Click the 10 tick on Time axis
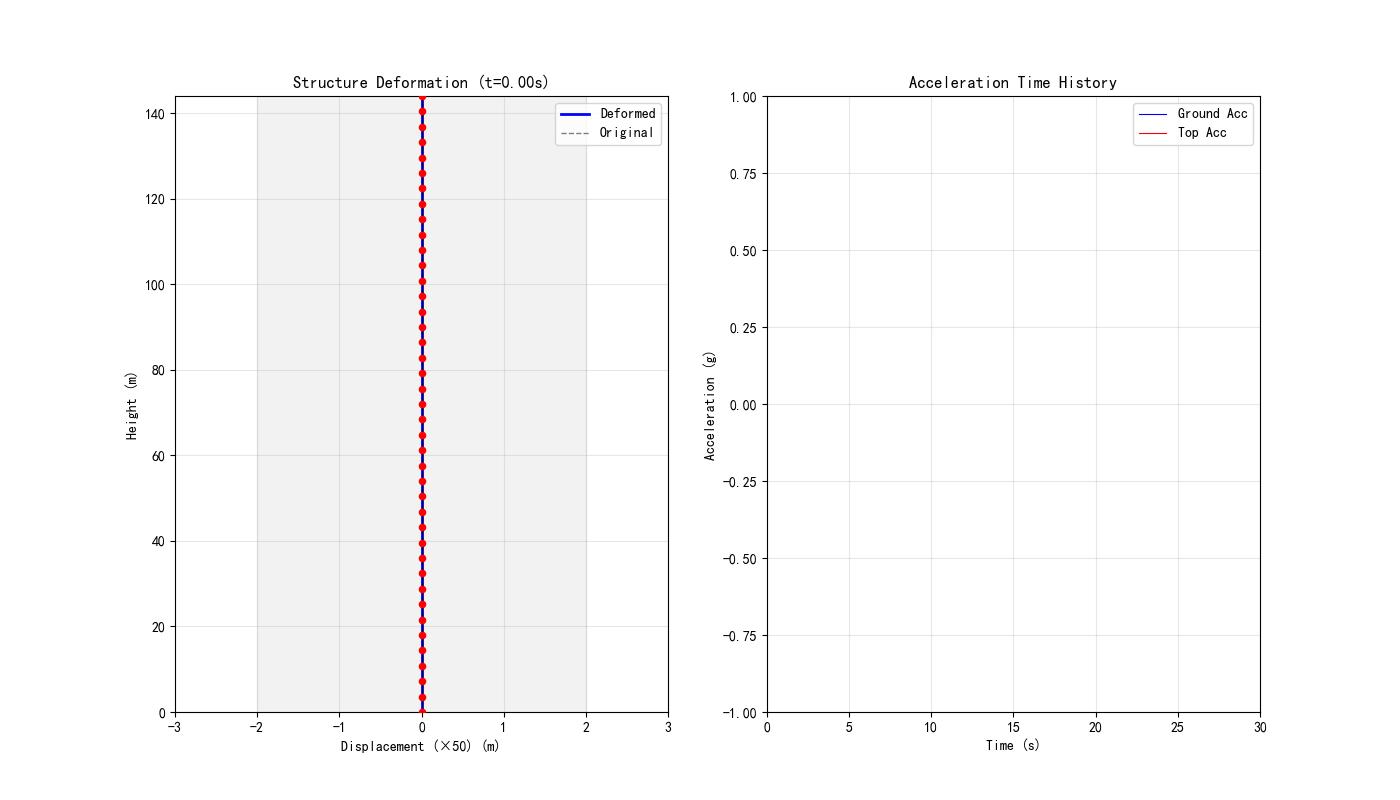The image size is (1400, 800). [x=931, y=727]
